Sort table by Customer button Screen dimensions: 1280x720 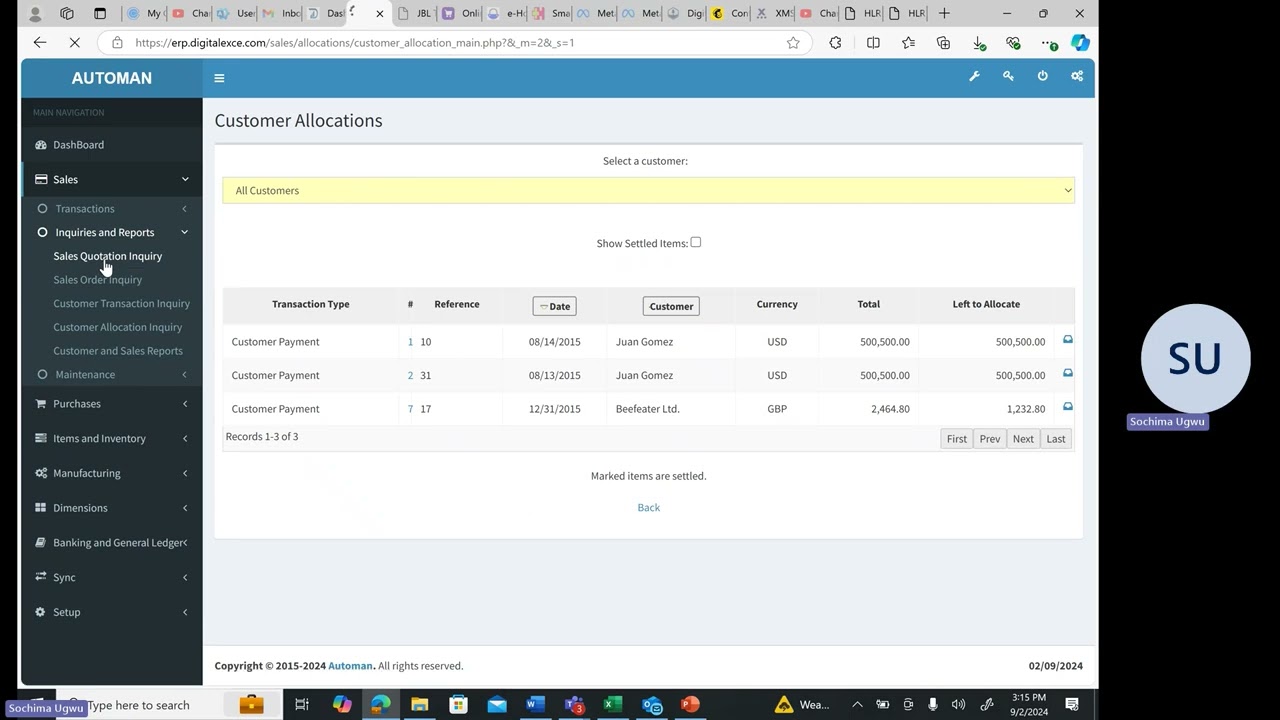(x=671, y=306)
